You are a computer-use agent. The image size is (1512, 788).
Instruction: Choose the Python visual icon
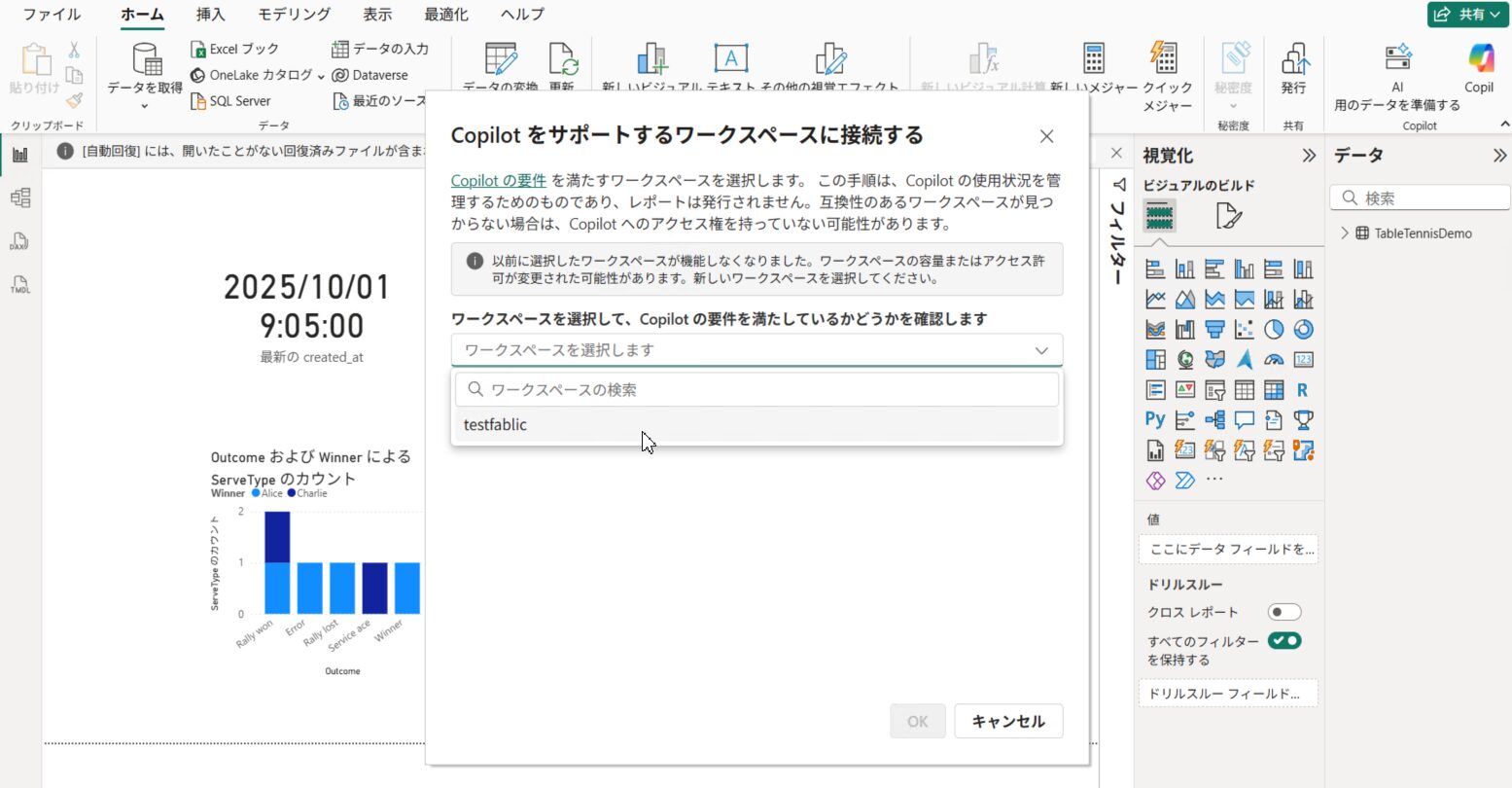(1155, 419)
